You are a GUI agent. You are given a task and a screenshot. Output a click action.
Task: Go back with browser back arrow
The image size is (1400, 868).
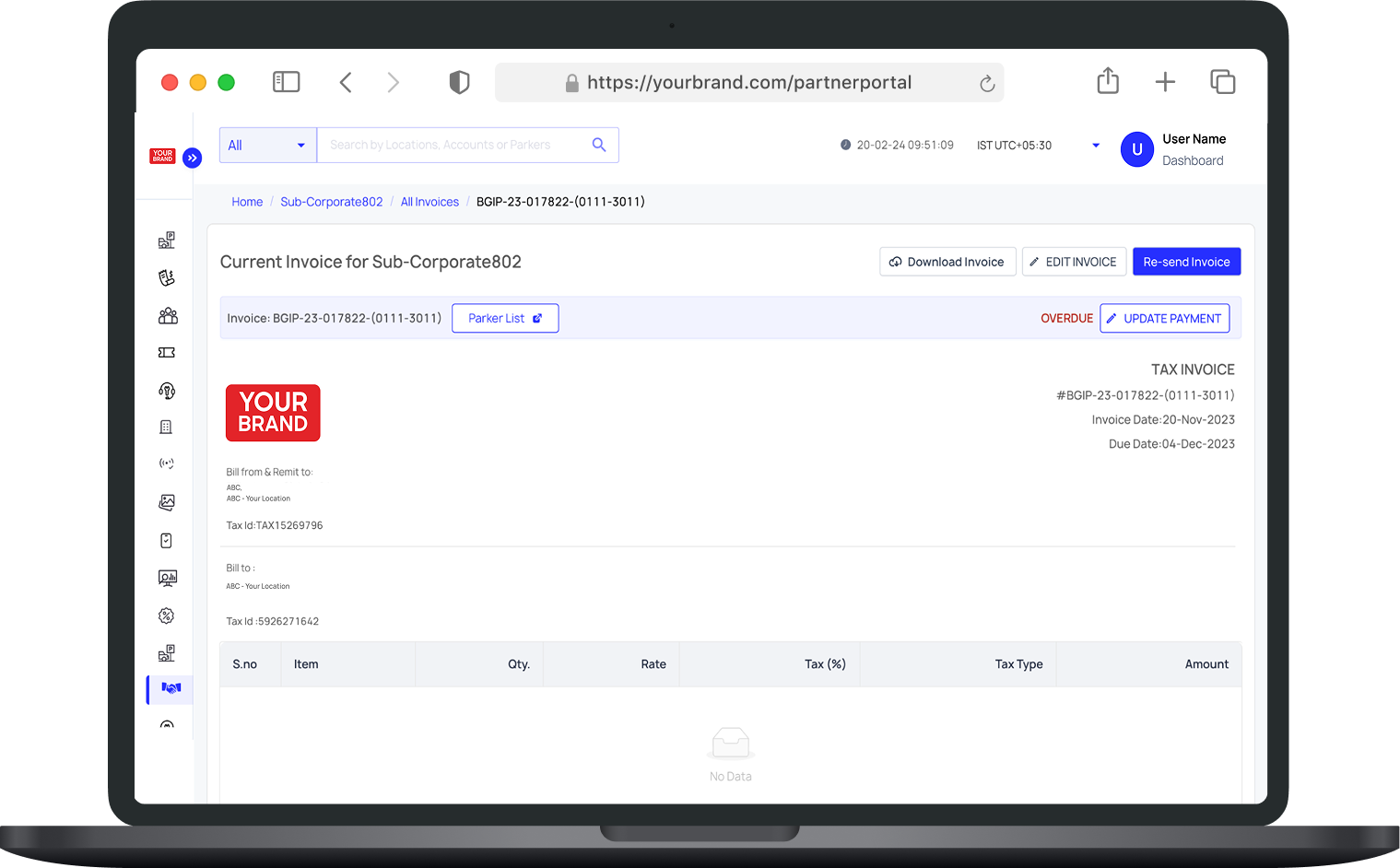tap(346, 83)
